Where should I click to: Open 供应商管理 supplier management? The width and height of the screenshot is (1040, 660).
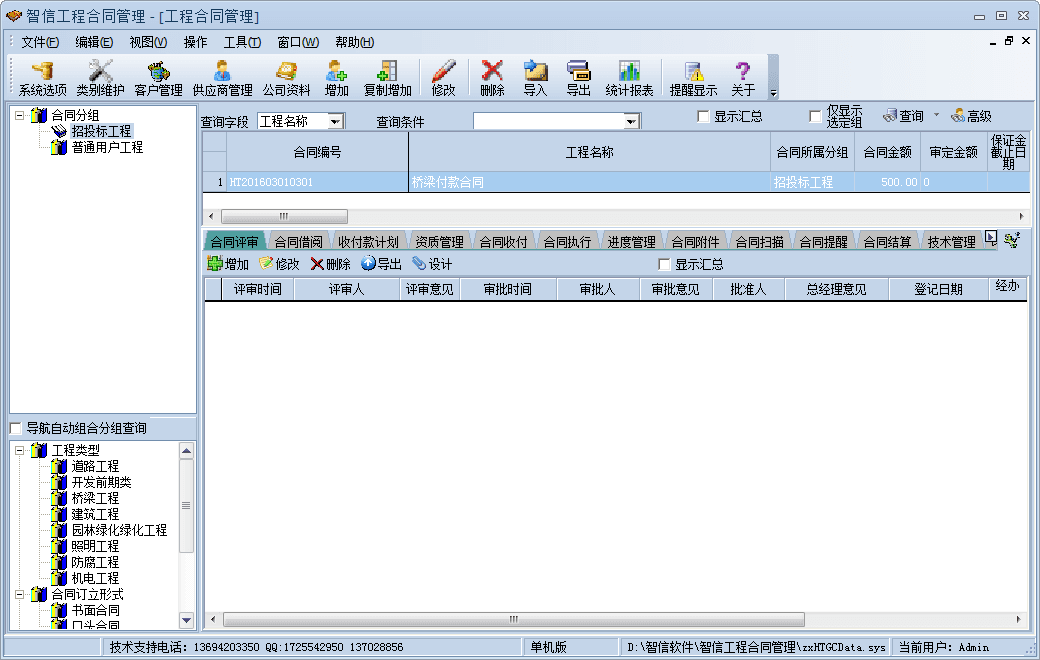point(222,78)
